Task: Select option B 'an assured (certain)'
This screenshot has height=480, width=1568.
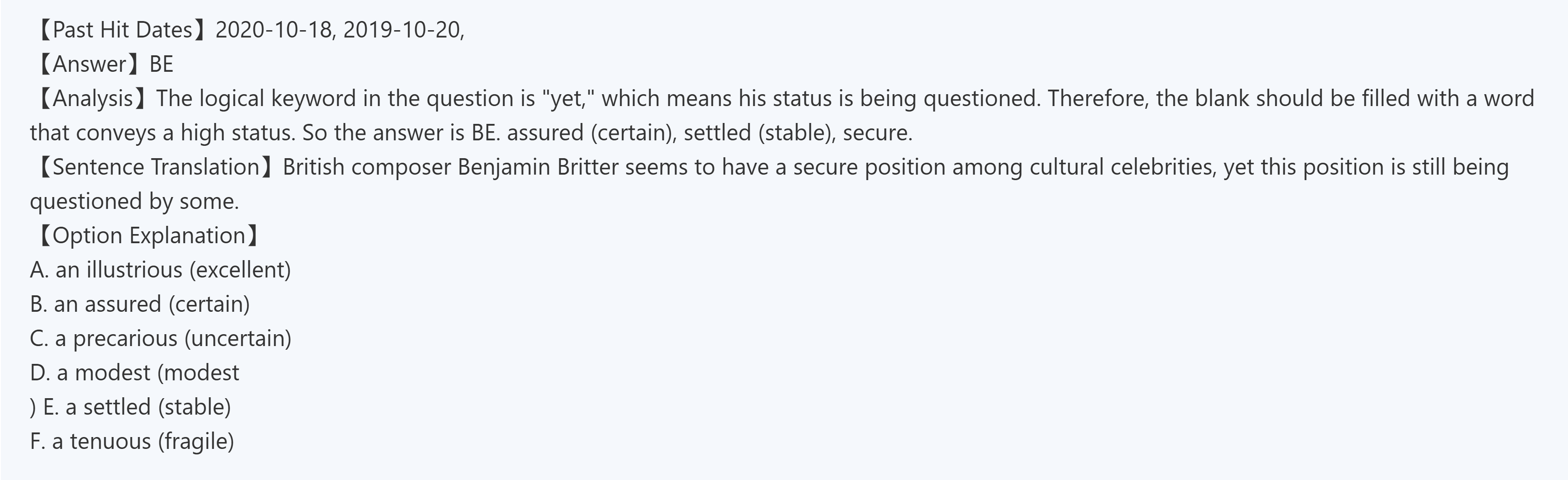Action: tap(140, 304)
